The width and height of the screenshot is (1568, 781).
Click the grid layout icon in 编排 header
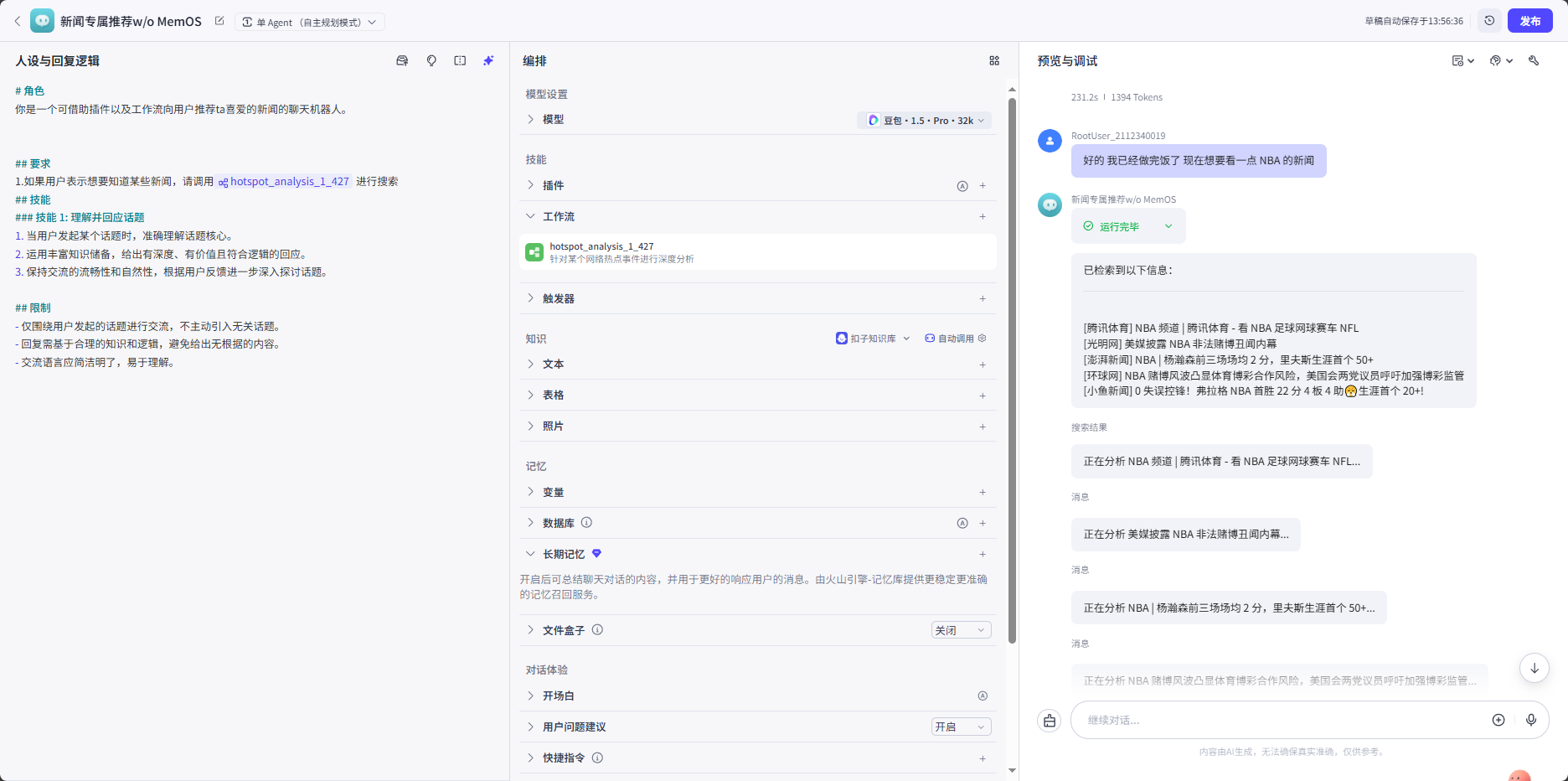tap(994, 60)
